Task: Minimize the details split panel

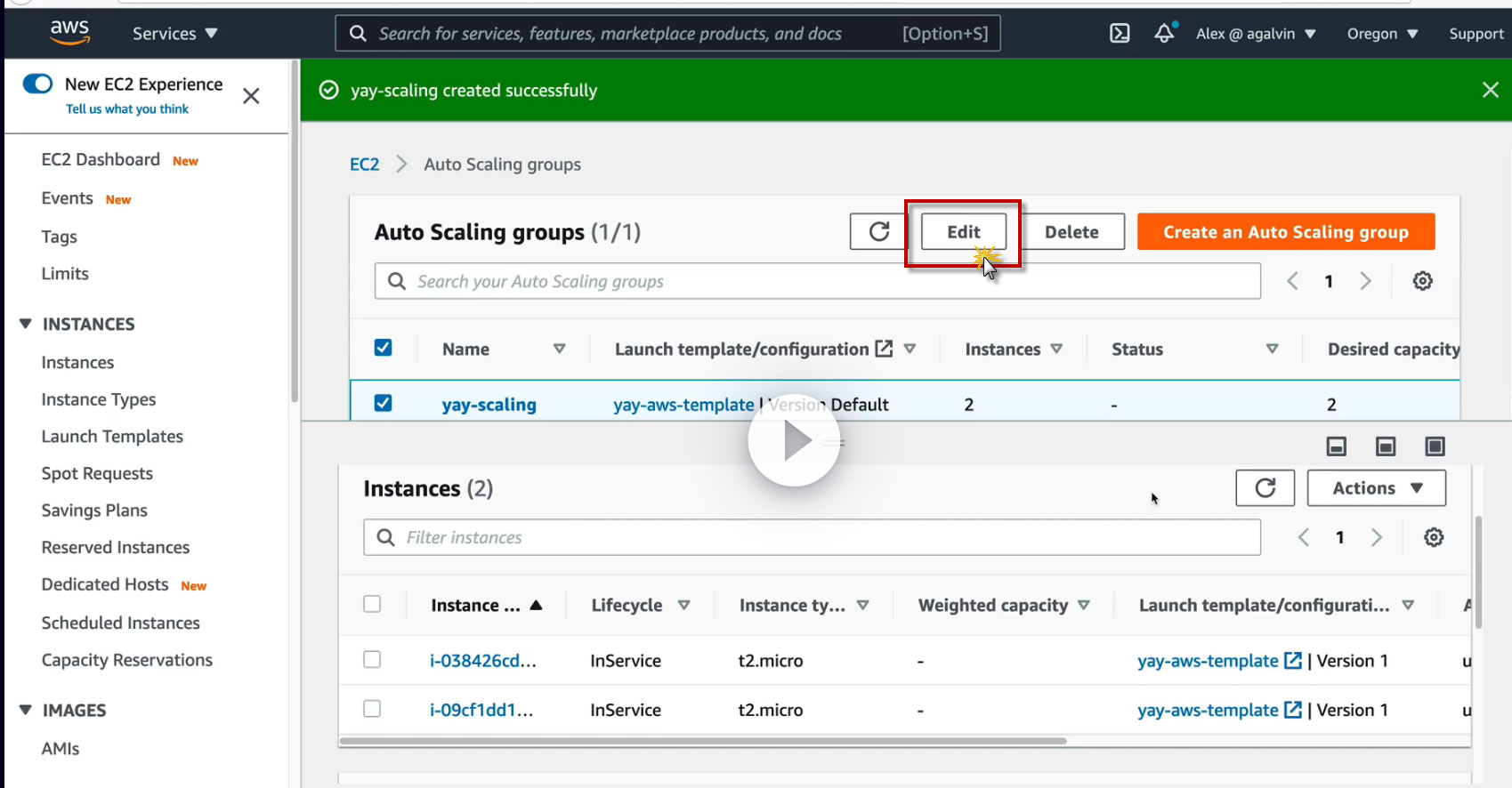Action: pos(1336,446)
